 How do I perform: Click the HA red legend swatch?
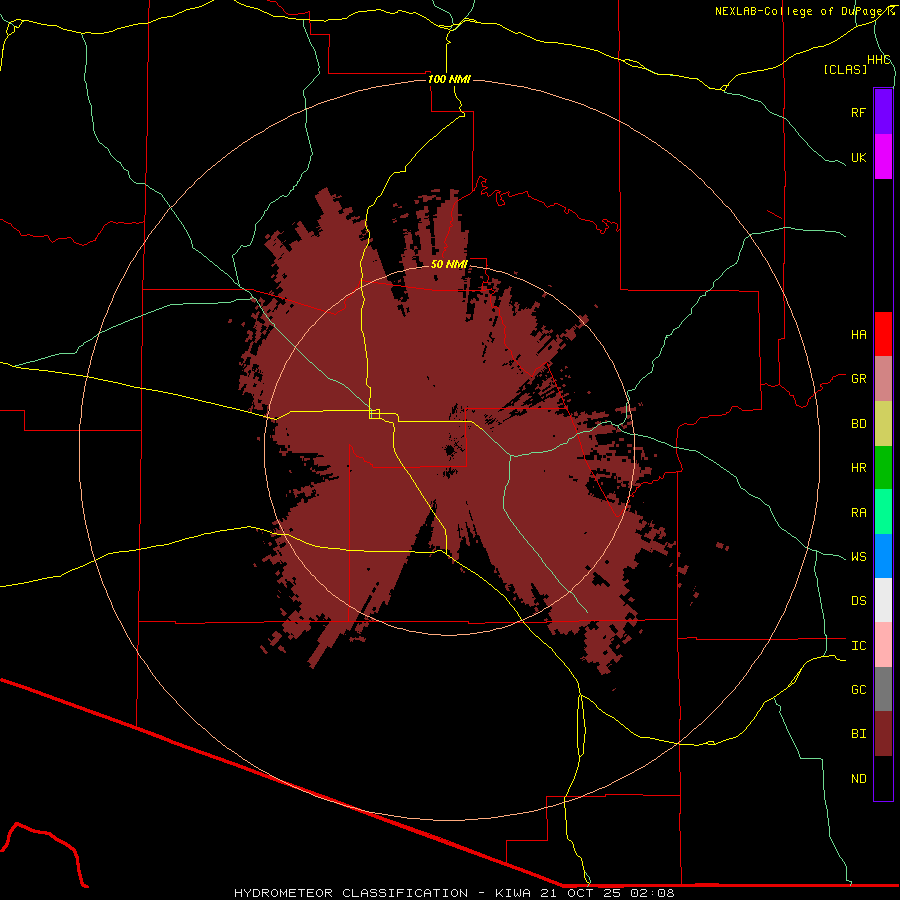pyautogui.click(x=883, y=334)
